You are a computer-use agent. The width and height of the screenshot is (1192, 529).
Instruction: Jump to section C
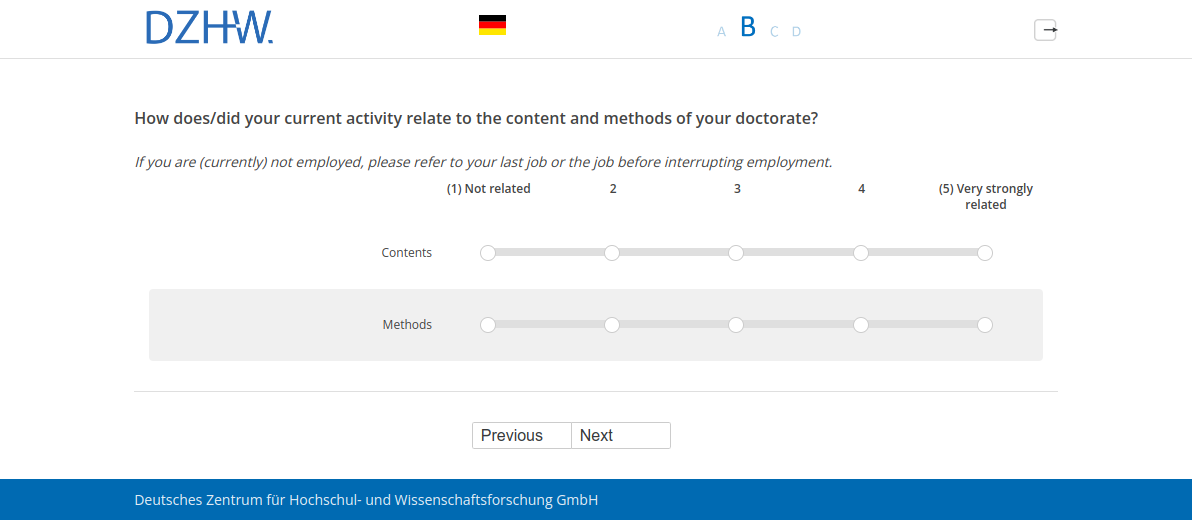774,32
